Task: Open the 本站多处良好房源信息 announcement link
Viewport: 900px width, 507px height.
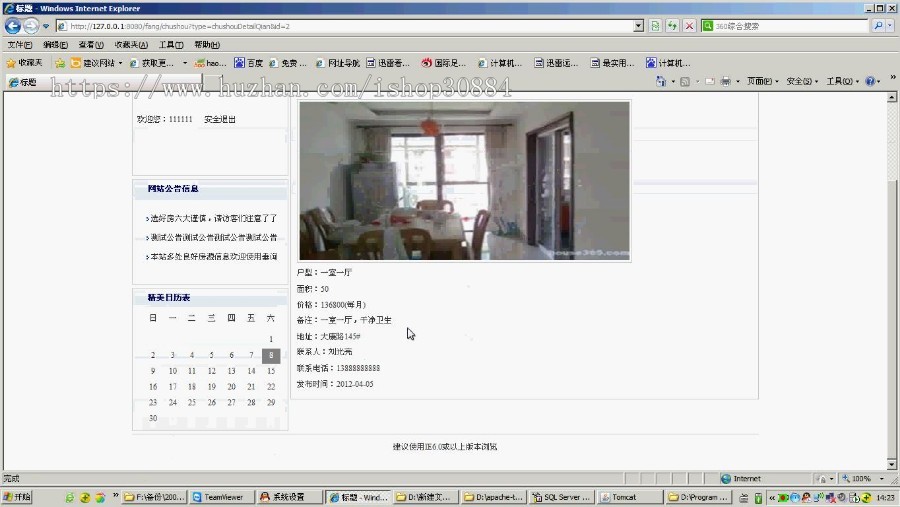Action: click(214, 257)
